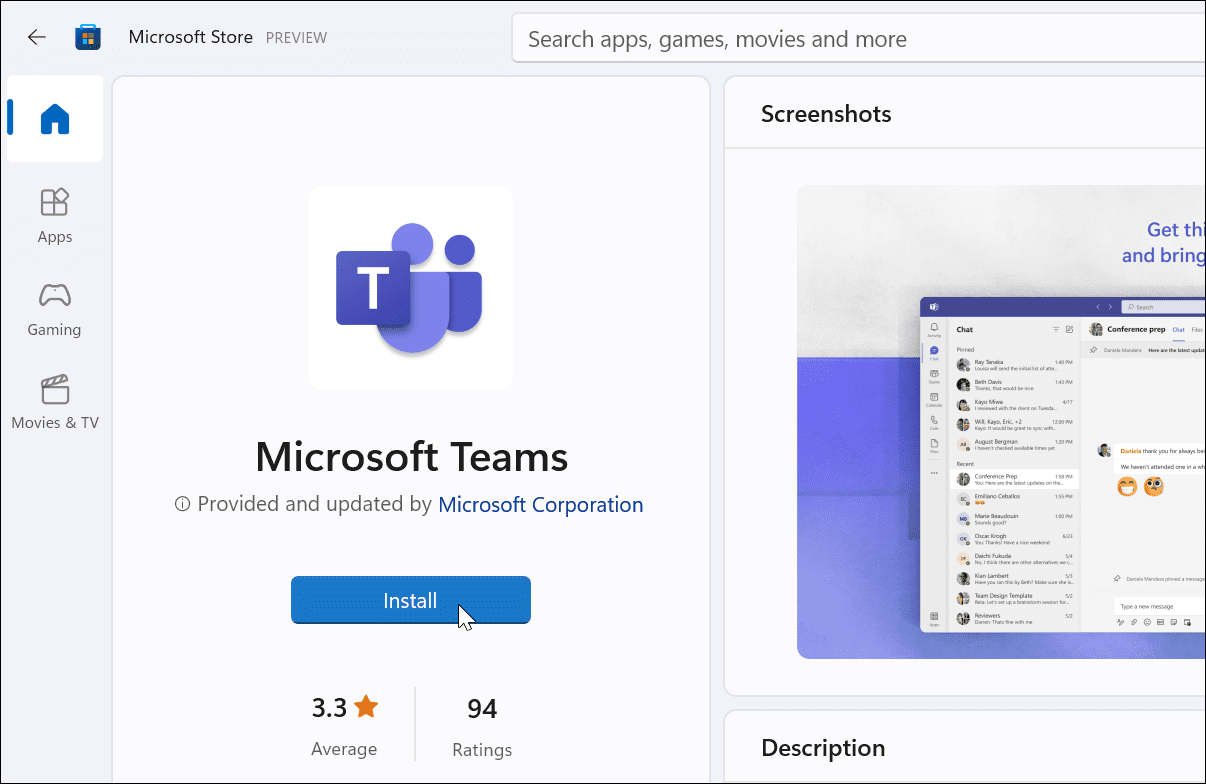Install Microsoft Teams
The width and height of the screenshot is (1206, 784).
pos(410,600)
